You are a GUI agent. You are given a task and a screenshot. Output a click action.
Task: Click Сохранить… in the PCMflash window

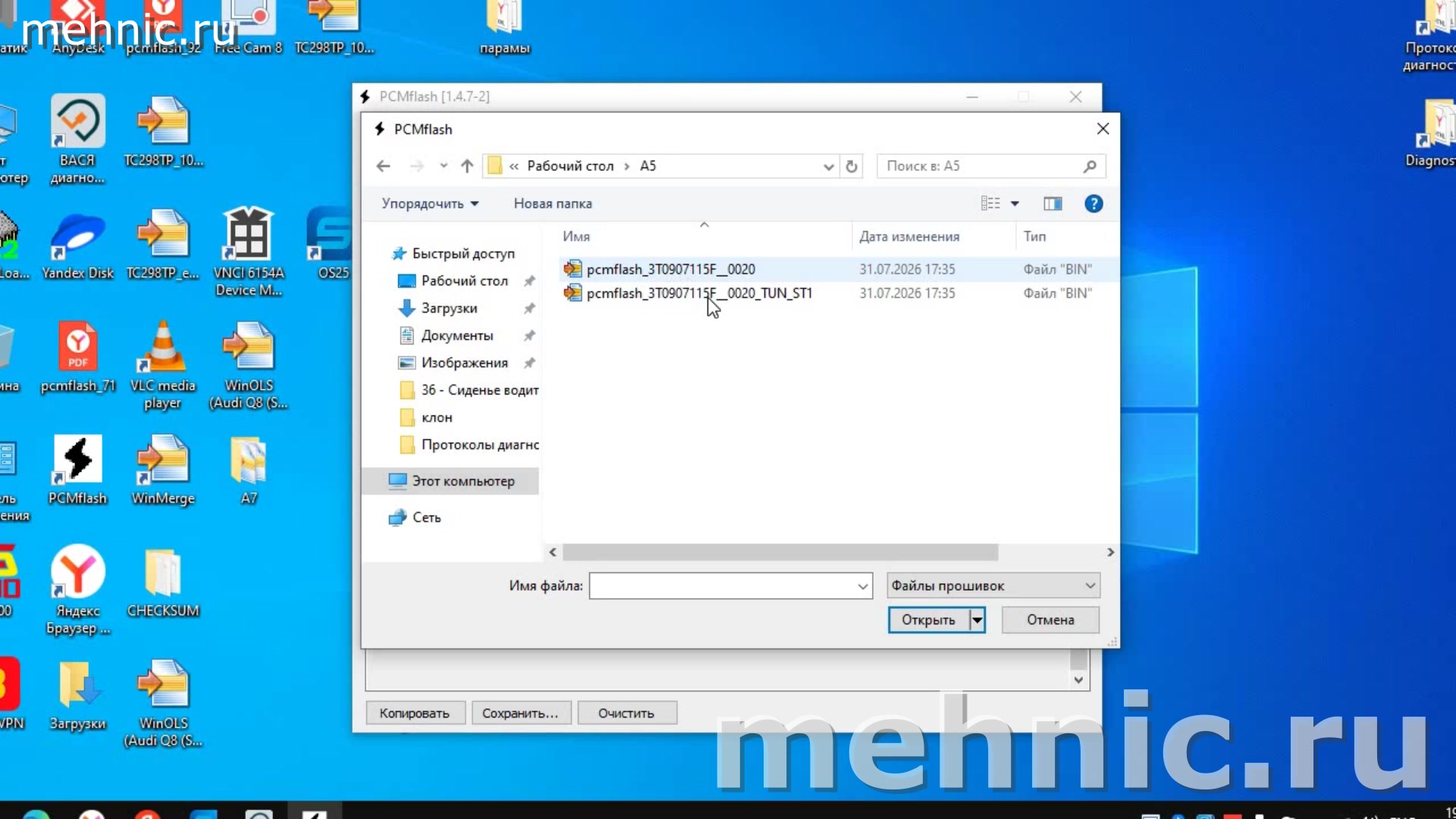point(520,713)
